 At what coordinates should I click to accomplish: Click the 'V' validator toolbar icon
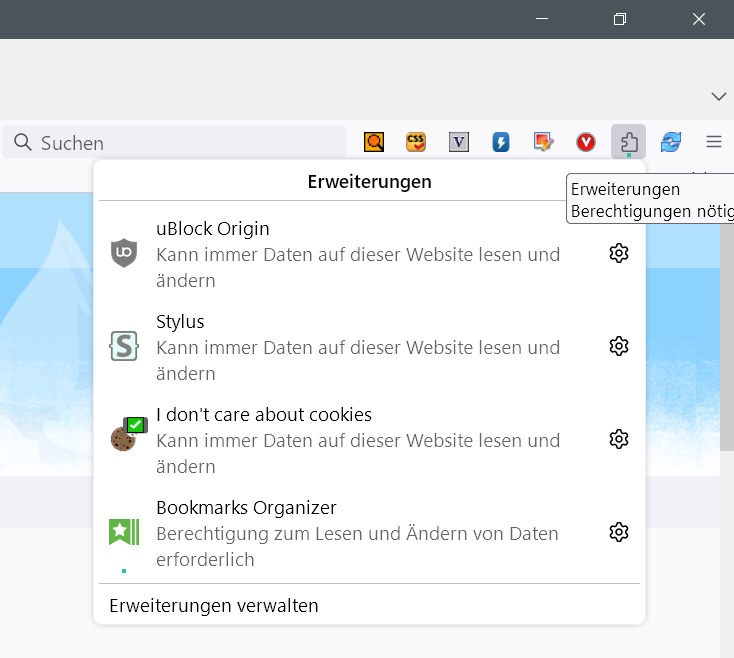459,142
